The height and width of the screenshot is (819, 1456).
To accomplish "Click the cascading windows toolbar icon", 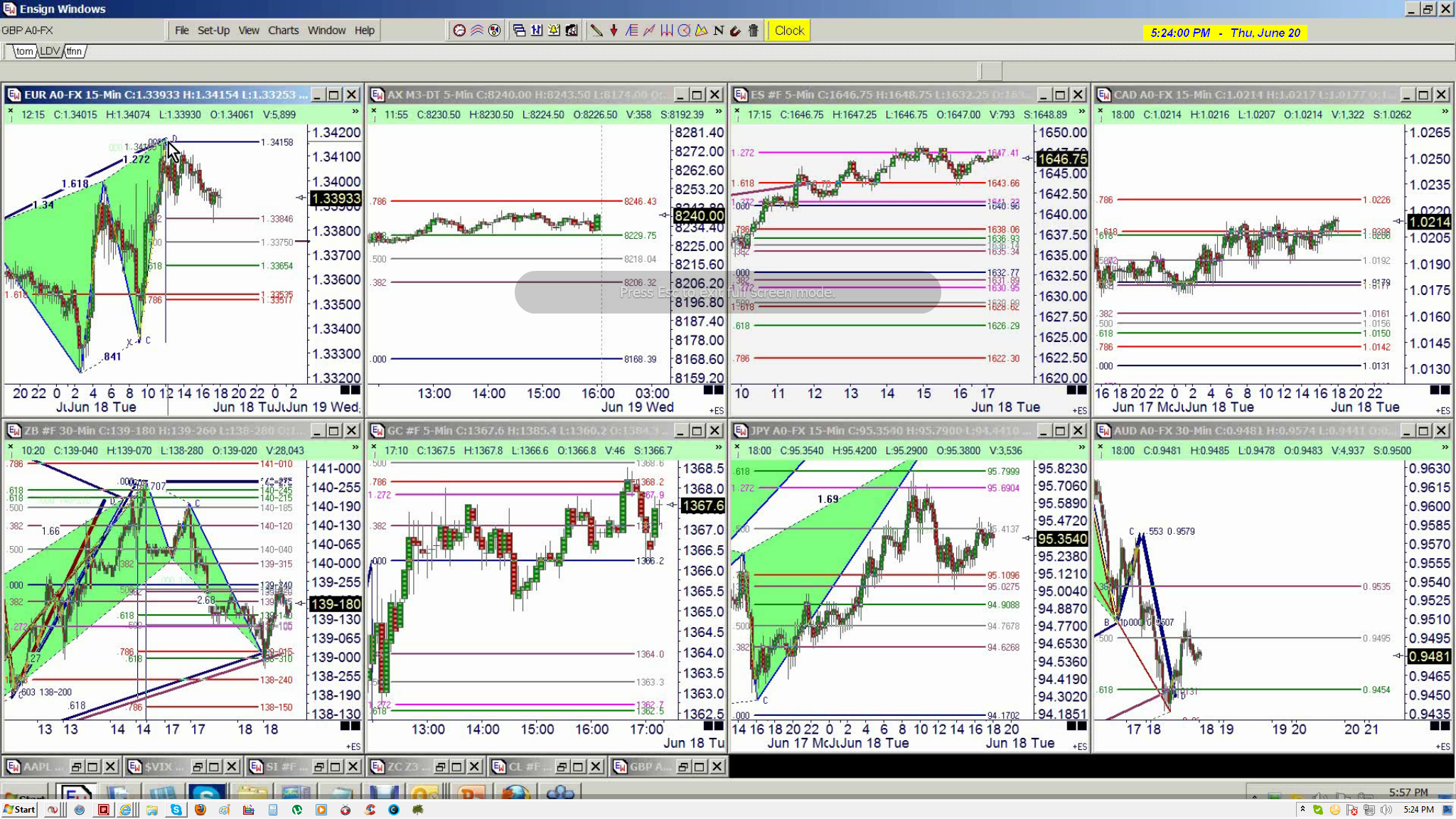I will [x=519, y=31].
